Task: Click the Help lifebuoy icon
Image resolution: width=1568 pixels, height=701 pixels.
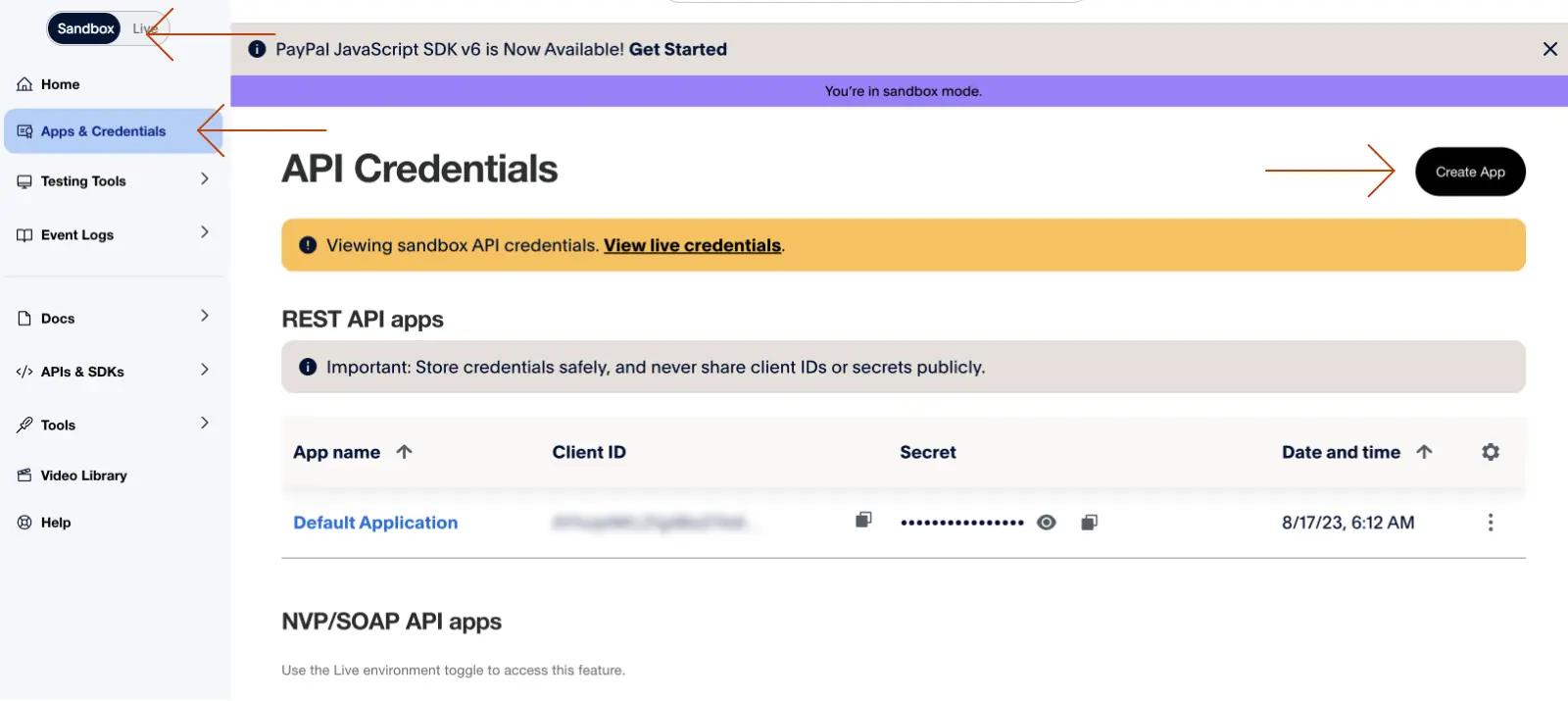Action: coord(24,523)
